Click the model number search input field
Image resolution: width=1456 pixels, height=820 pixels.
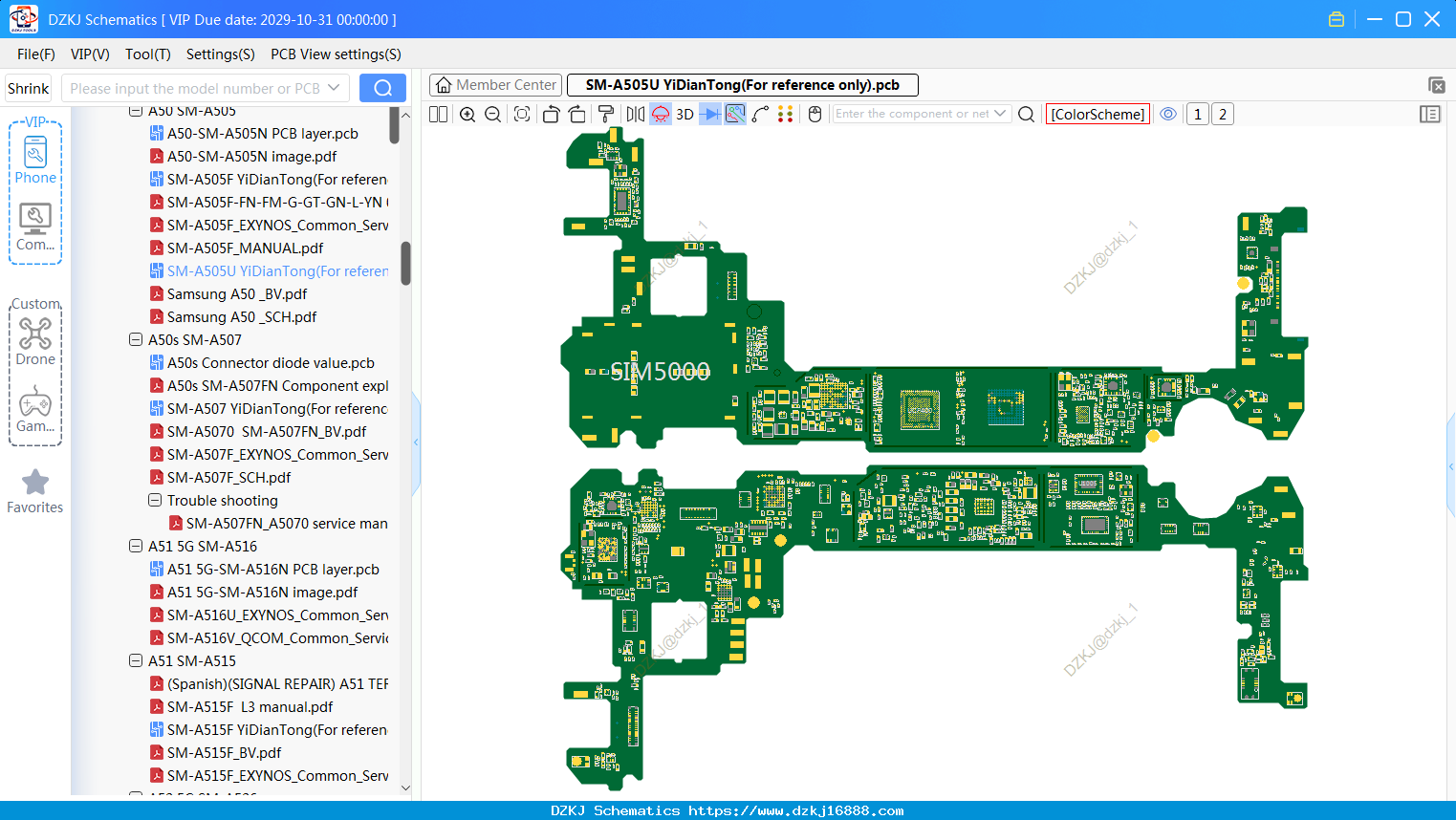205,88
